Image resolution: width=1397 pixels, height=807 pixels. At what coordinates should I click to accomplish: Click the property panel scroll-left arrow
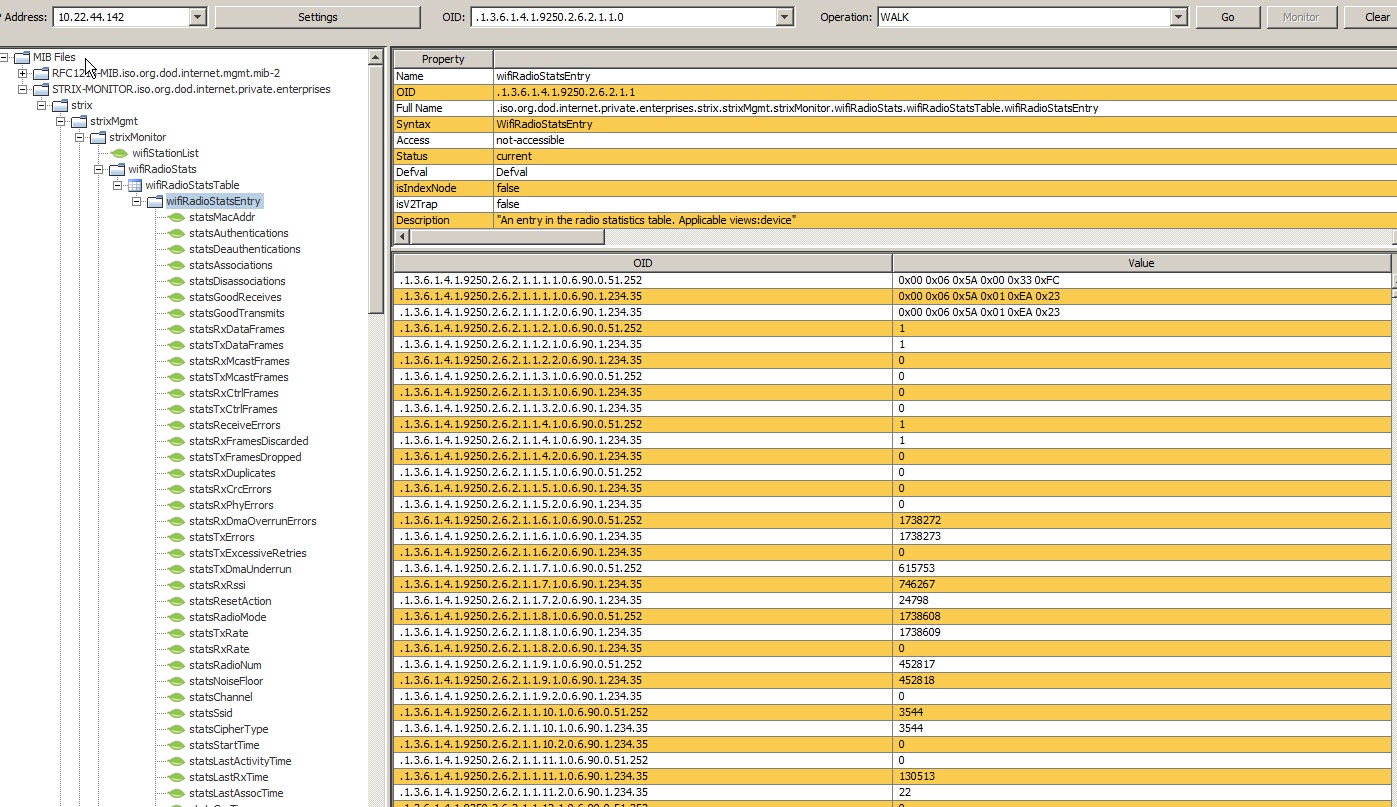point(402,237)
